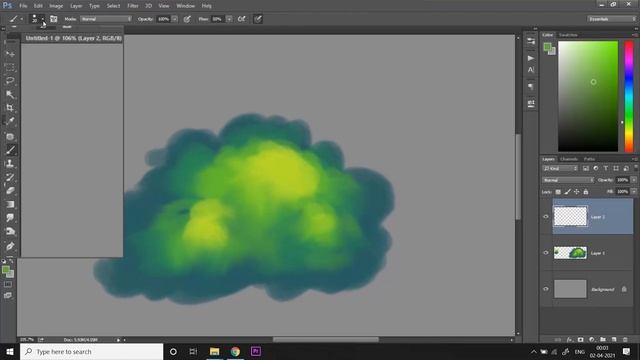Select the Pen tool

pyautogui.click(x=10, y=246)
